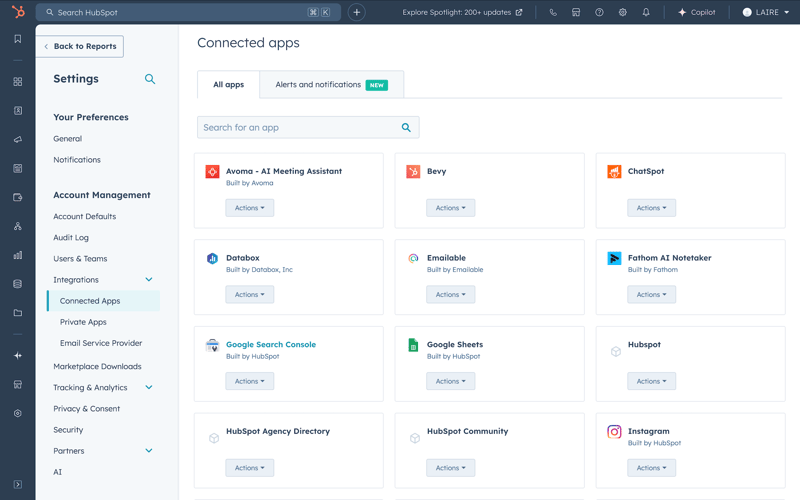This screenshot has height=500, width=800.
Task: Open the CRM contacts icon in left rail
Action: tap(18, 111)
